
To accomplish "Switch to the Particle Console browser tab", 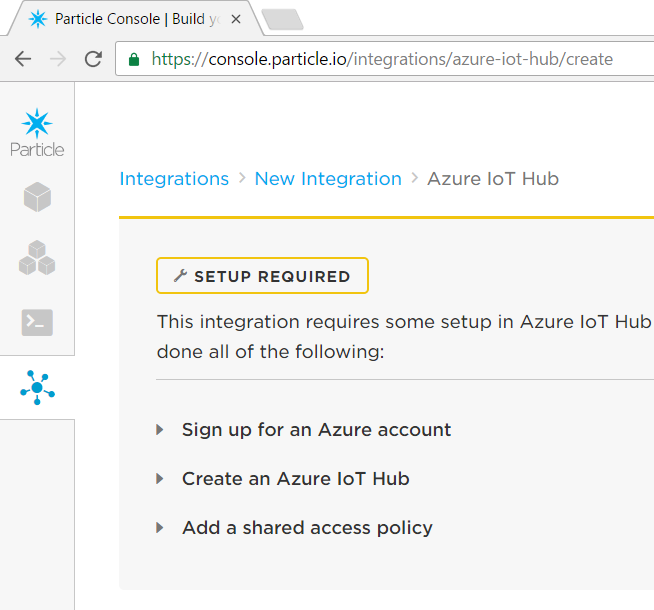I will pyautogui.click(x=130, y=19).
